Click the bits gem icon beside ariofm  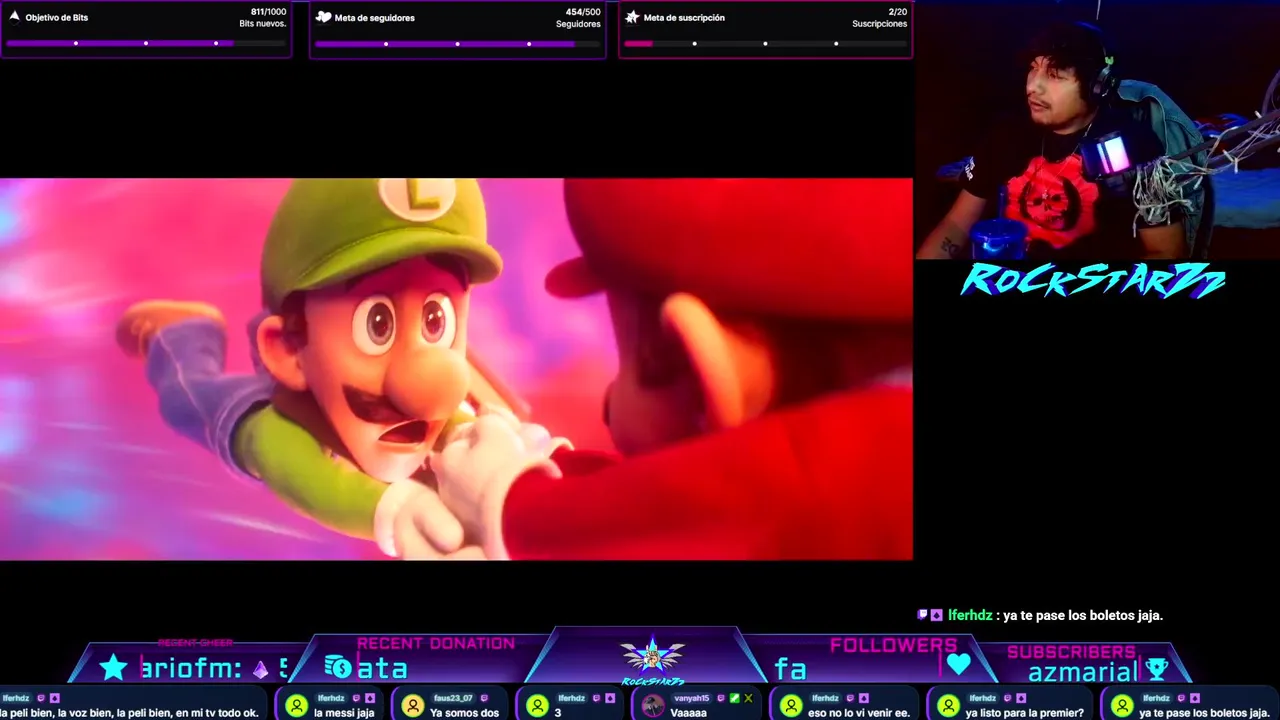[260, 670]
